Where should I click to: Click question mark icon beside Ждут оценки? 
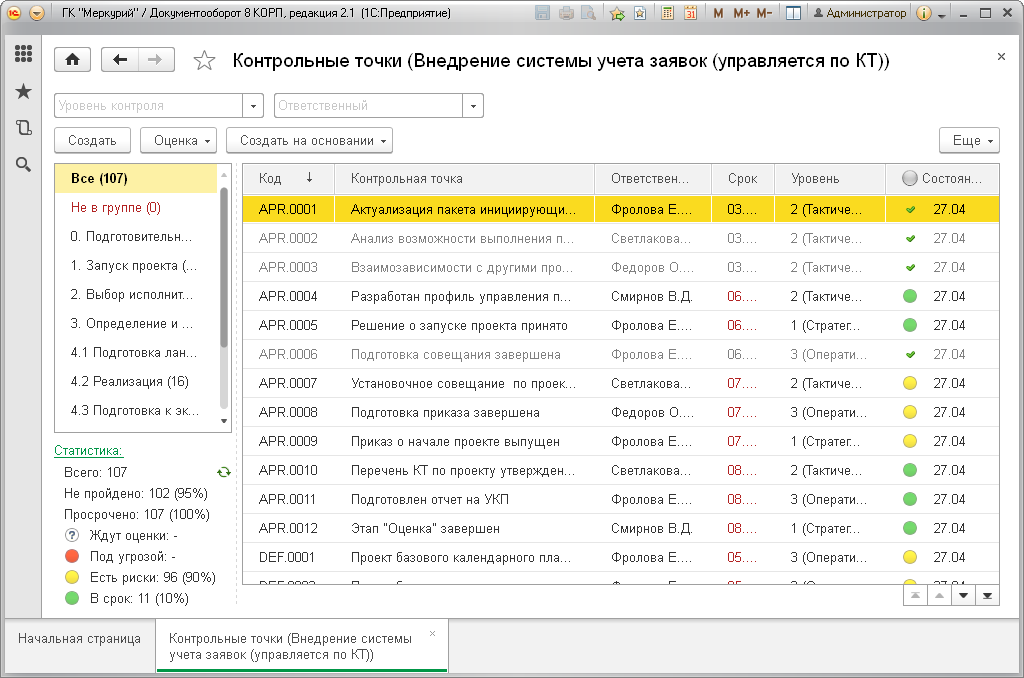point(72,536)
